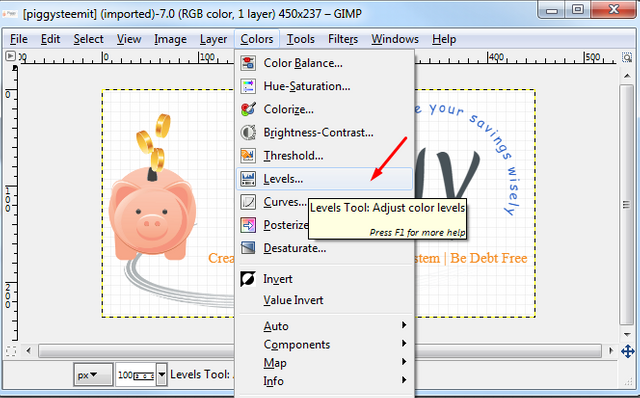Open the Select menu
This screenshot has width=640, height=398.
tap(88, 39)
